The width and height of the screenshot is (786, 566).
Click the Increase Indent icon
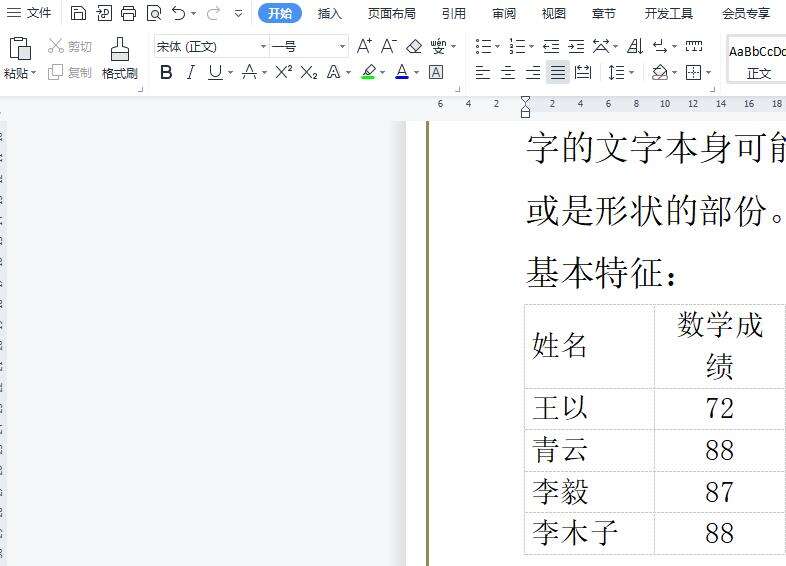(x=576, y=47)
